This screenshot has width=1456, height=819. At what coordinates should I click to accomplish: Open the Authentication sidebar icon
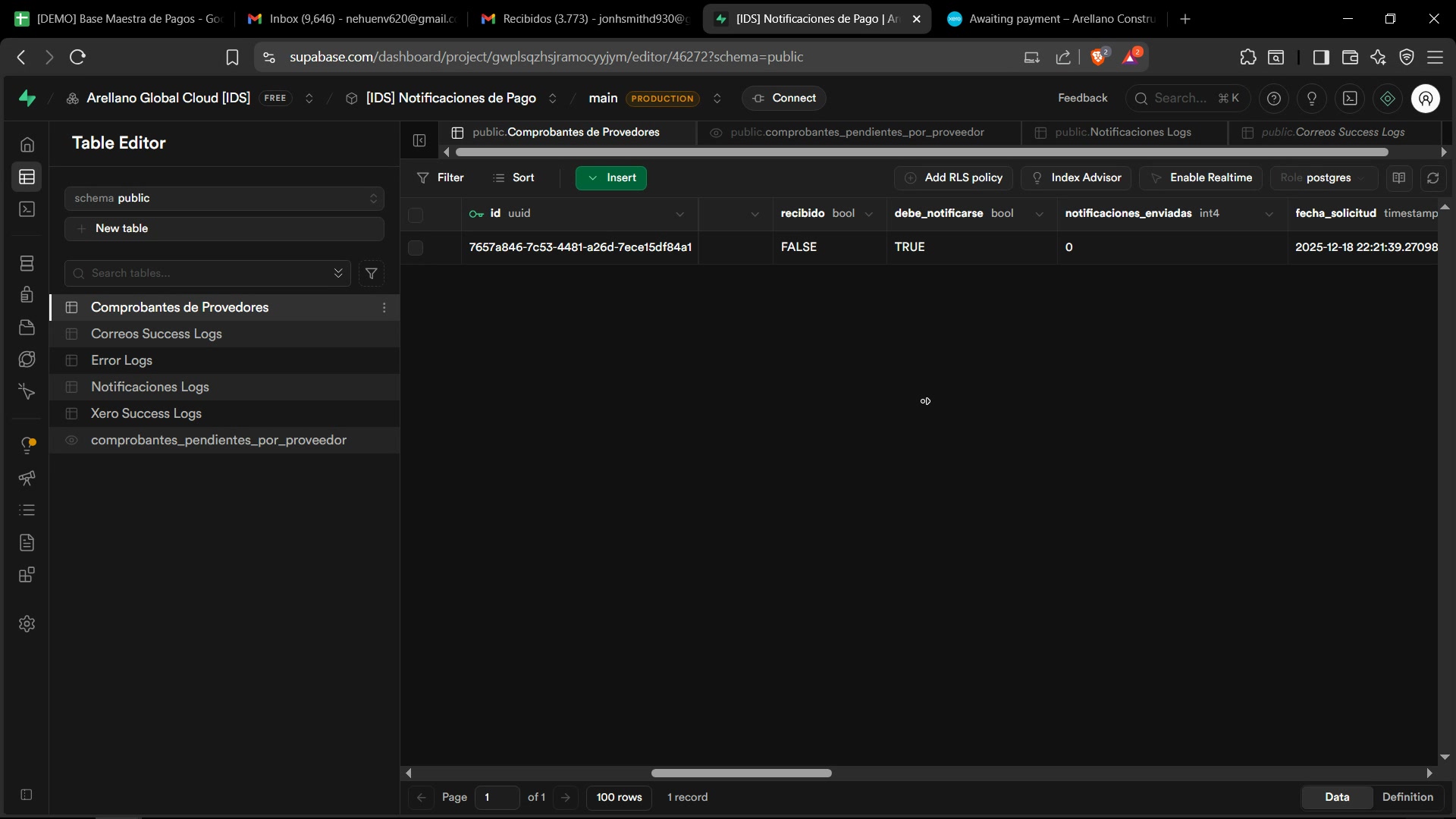tap(27, 294)
